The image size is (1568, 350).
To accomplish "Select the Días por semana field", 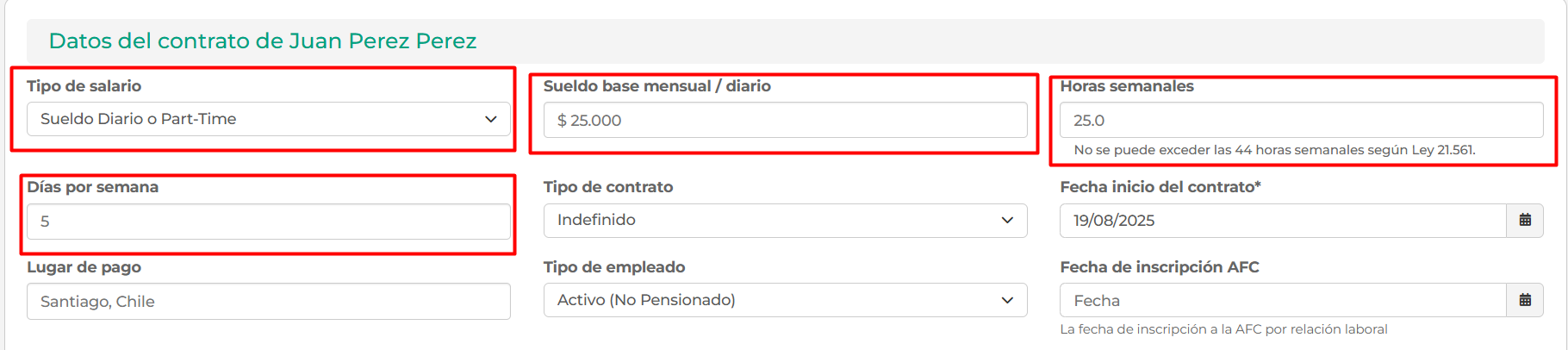I will tap(268, 222).
